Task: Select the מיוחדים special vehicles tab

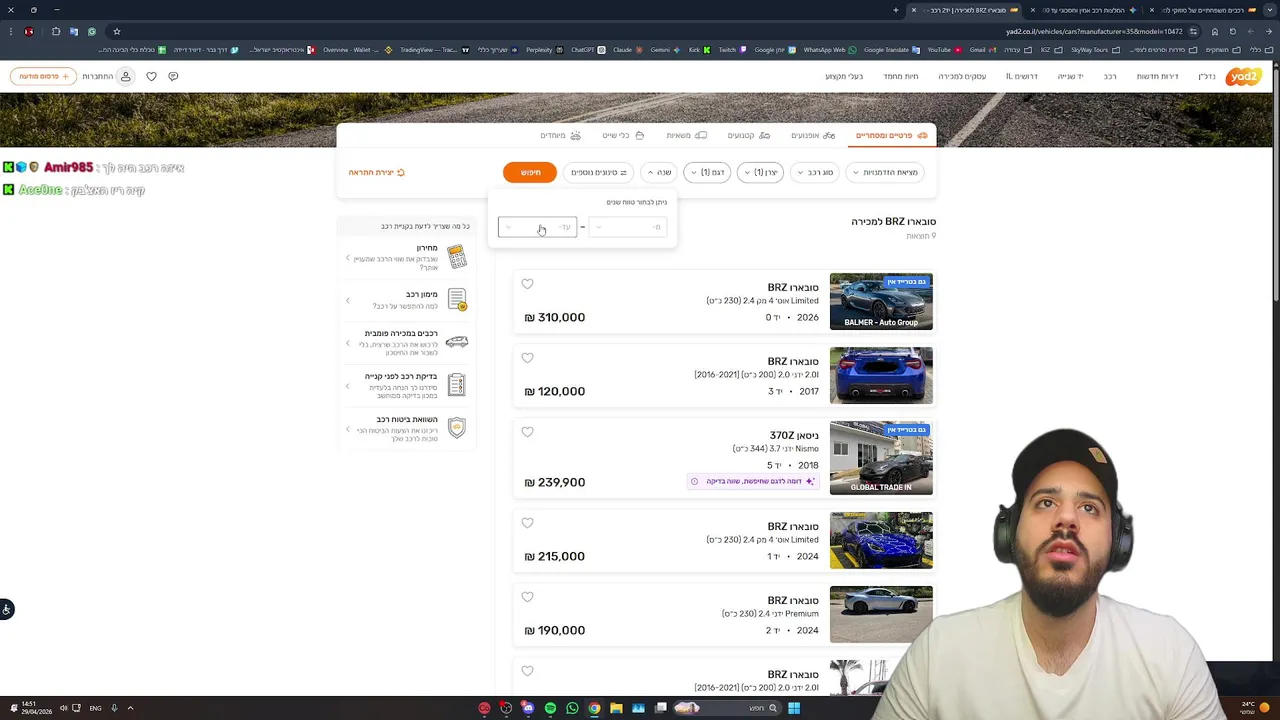Action: coord(560,135)
